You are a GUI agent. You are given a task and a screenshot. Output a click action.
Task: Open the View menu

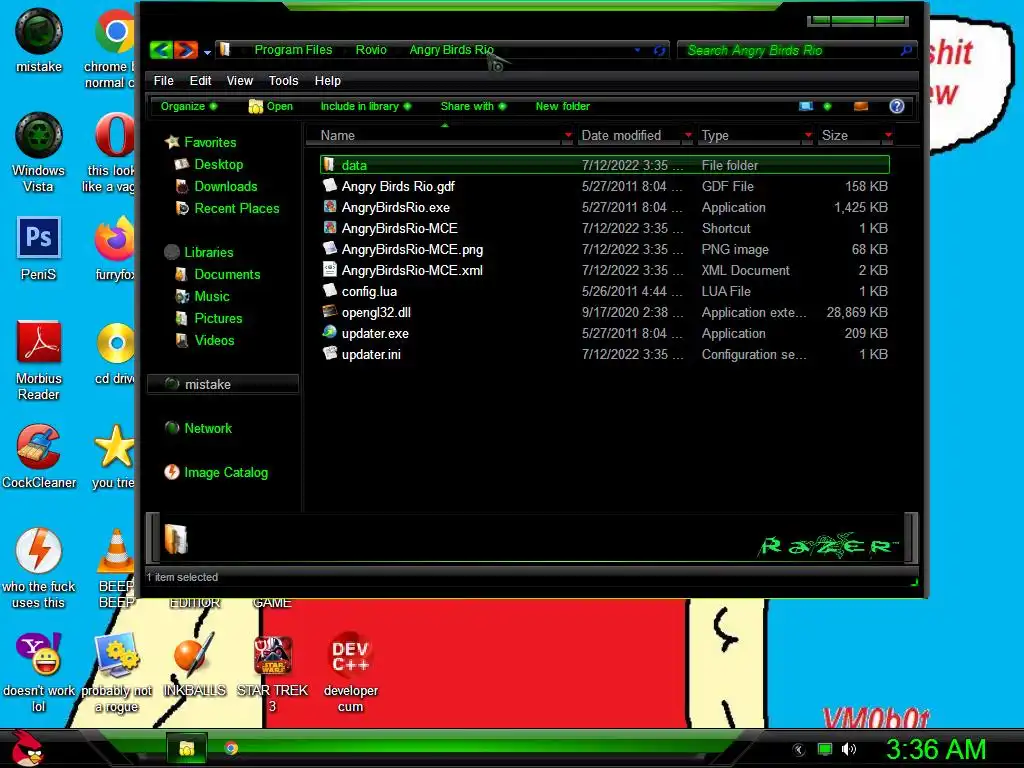pyautogui.click(x=240, y=80)
